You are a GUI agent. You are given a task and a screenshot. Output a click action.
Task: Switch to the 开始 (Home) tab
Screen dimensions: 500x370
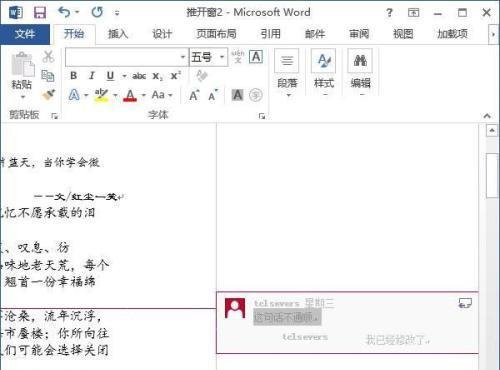(x=74, y=34)
